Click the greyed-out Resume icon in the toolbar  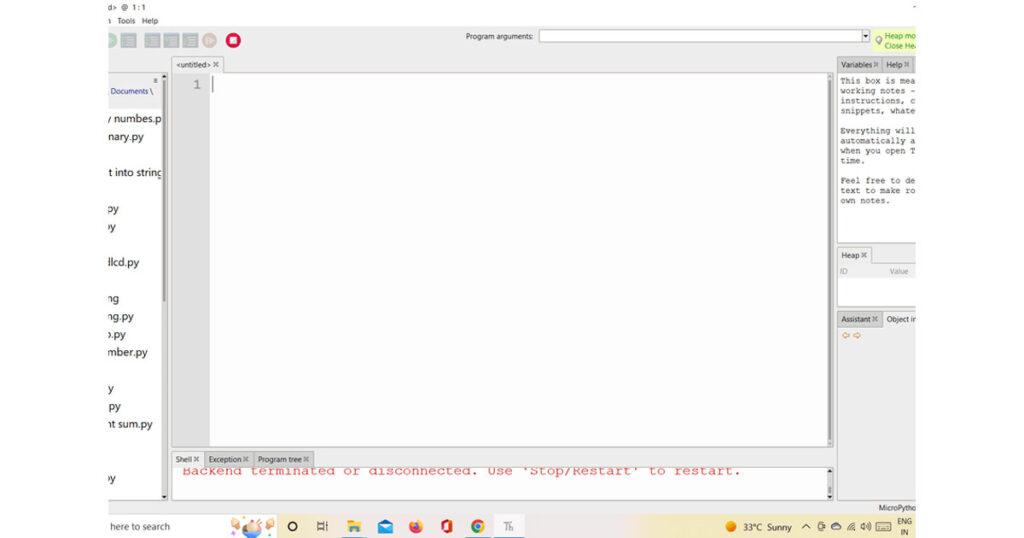(x=210, y=41)
